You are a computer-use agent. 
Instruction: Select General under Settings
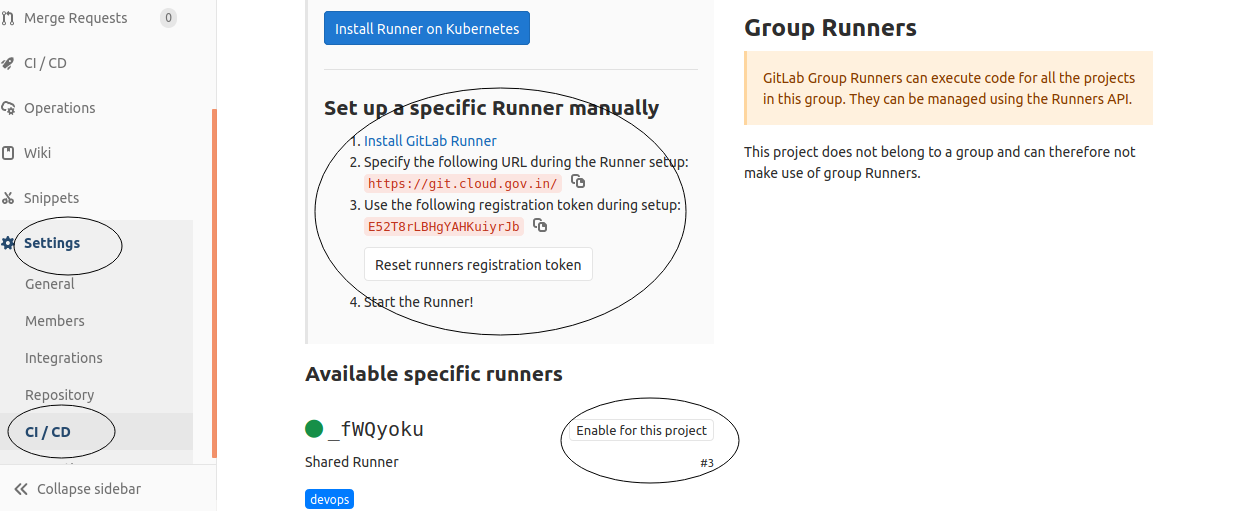(50, 284)
